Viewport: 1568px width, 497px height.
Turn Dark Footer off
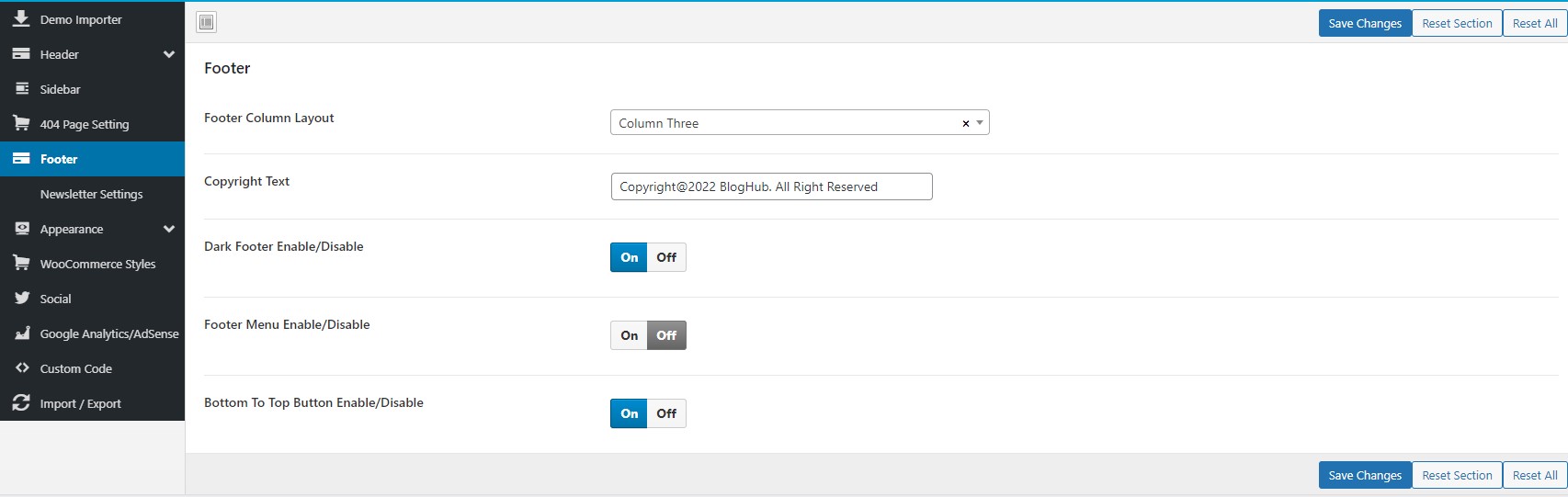666,257
